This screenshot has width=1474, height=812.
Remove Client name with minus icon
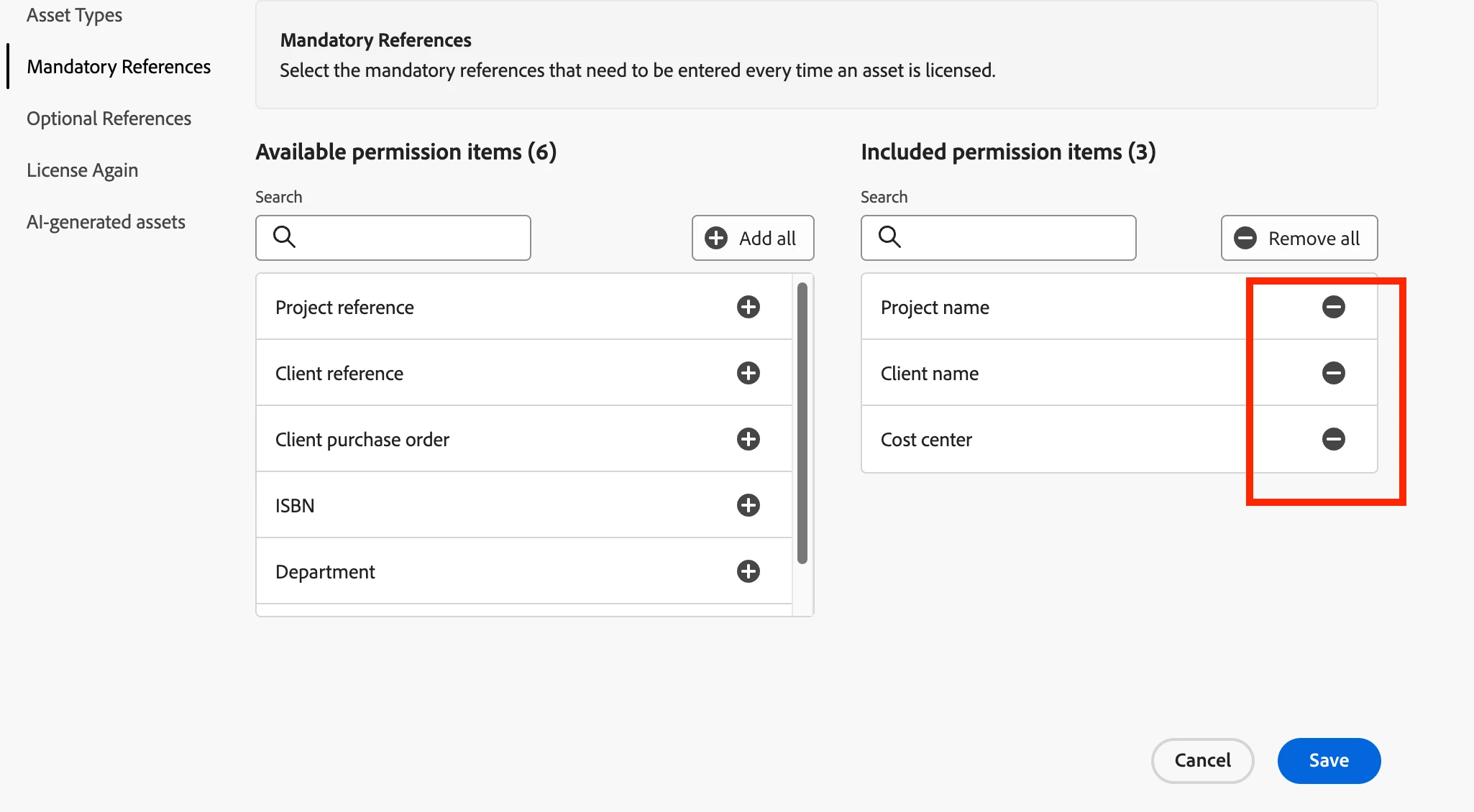pyautogui.click(x=1333, y=373)
